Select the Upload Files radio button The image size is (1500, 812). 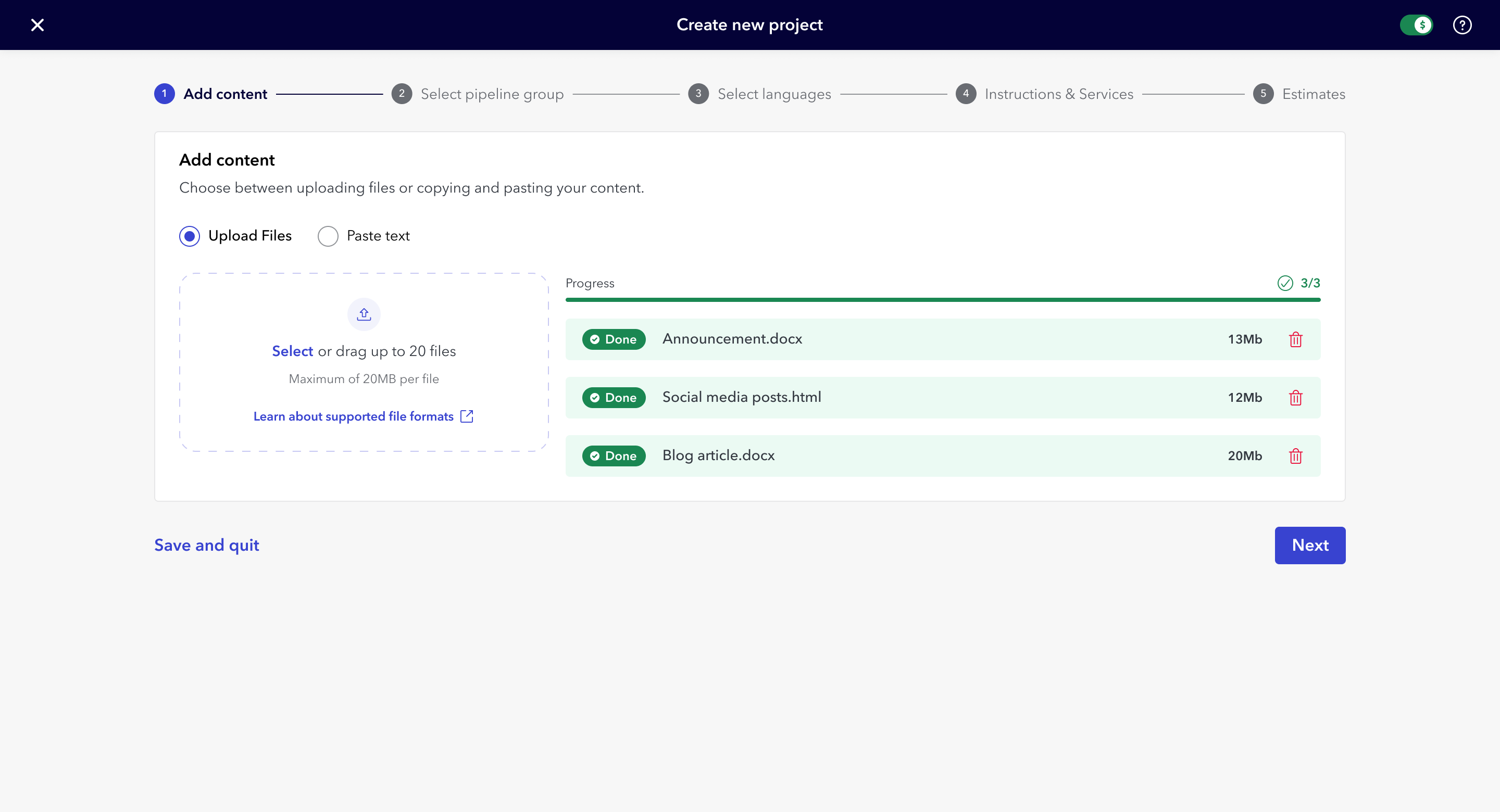(189, 236)
